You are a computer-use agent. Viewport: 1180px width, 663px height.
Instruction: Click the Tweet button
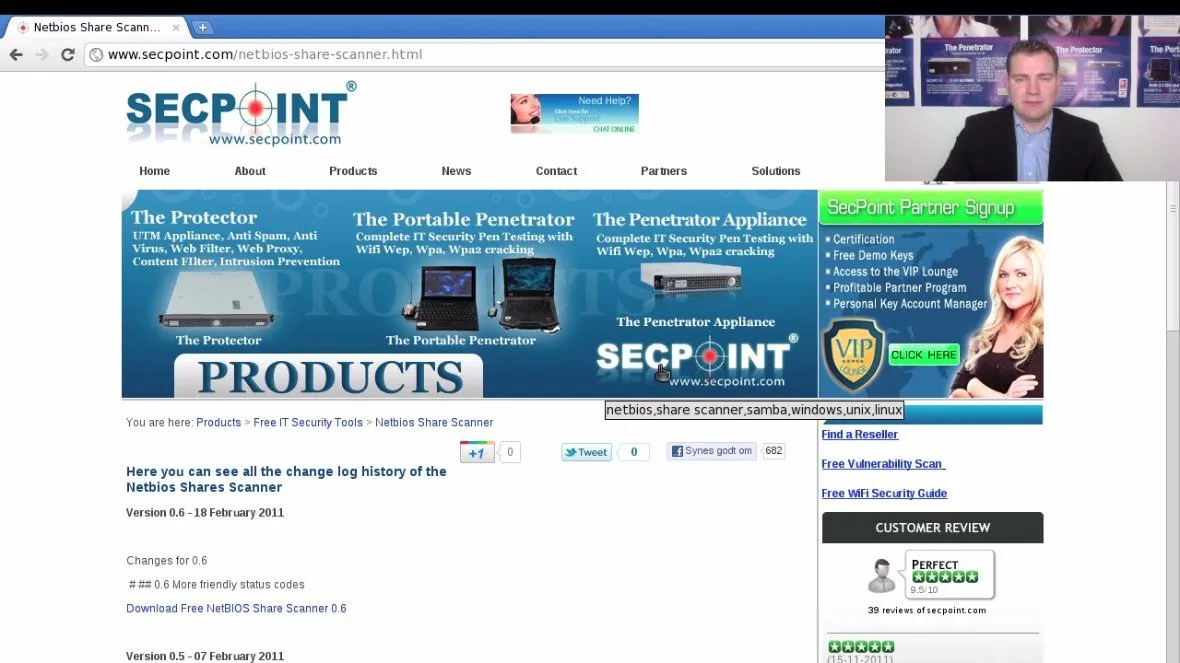586,452
